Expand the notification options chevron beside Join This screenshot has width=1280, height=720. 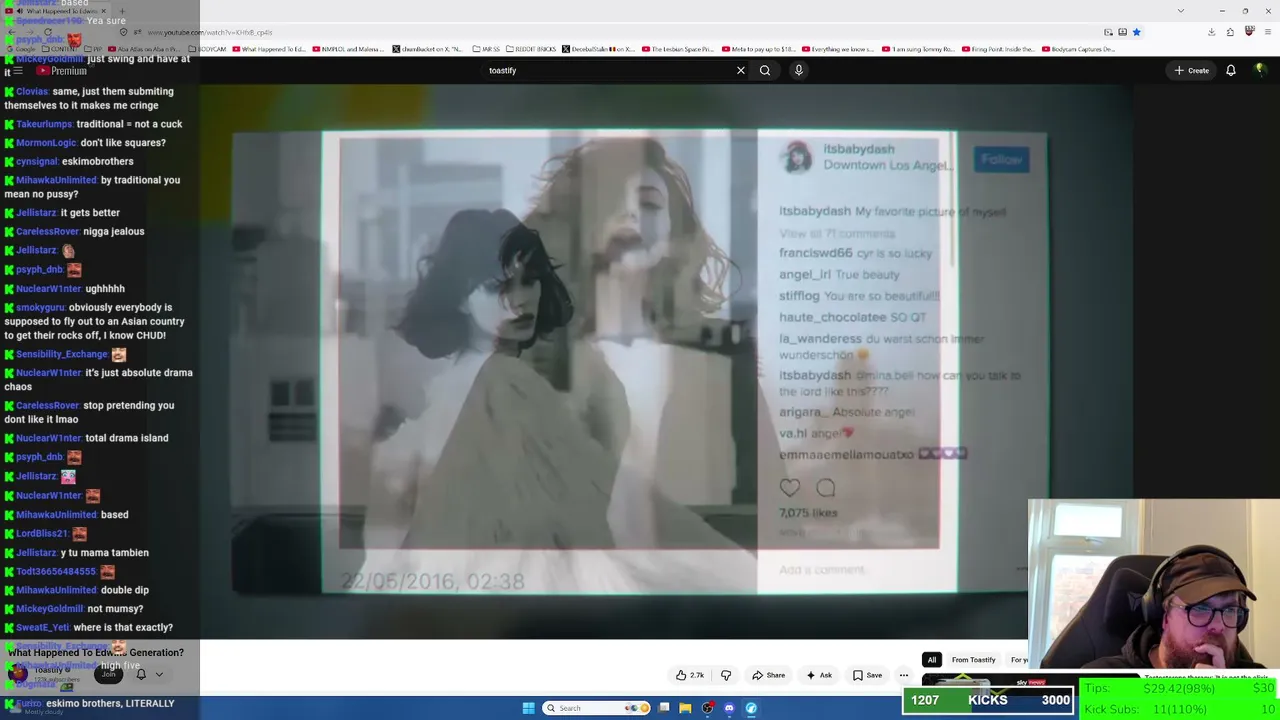click(x=159, y=674)
